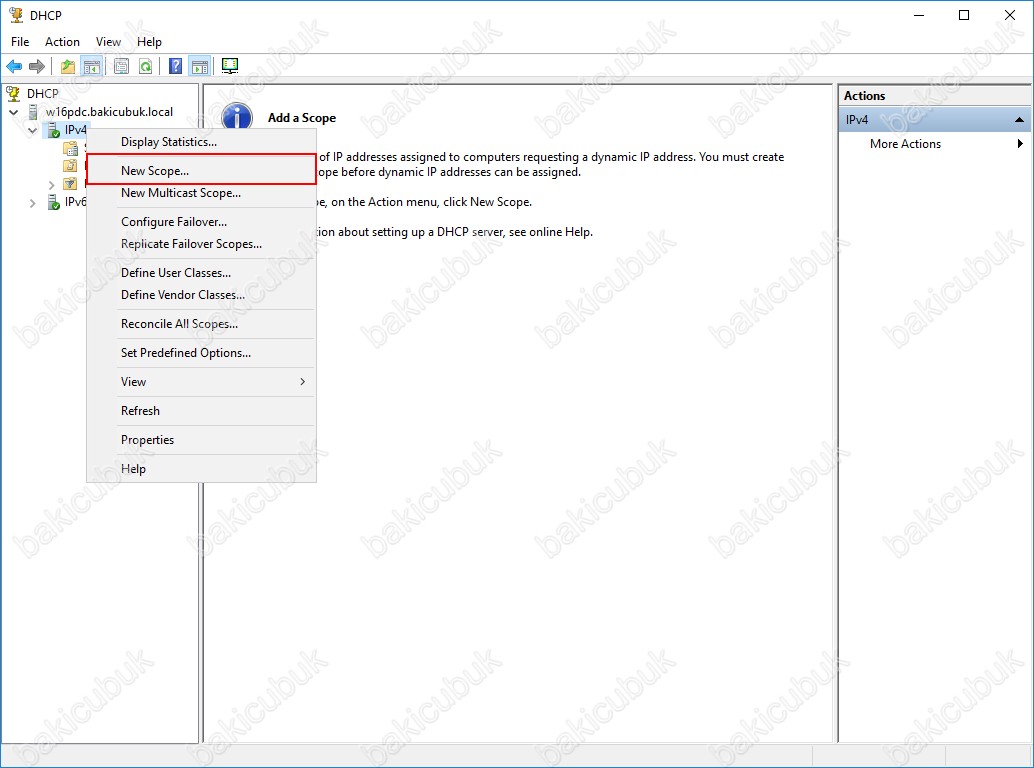Open Help via blue question mark icon
1034x768 pixels.
(x=176, y=66)
